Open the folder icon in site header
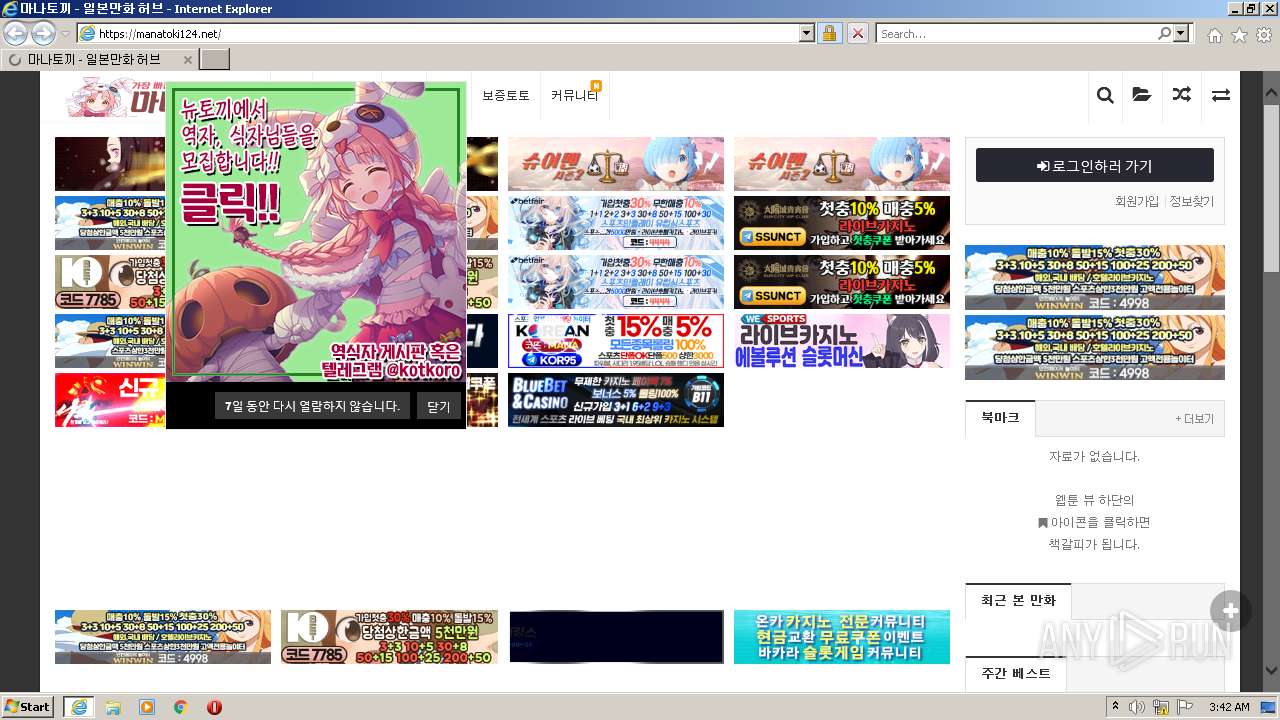This screenshot has width=1280, height=720. point(1141,95)
